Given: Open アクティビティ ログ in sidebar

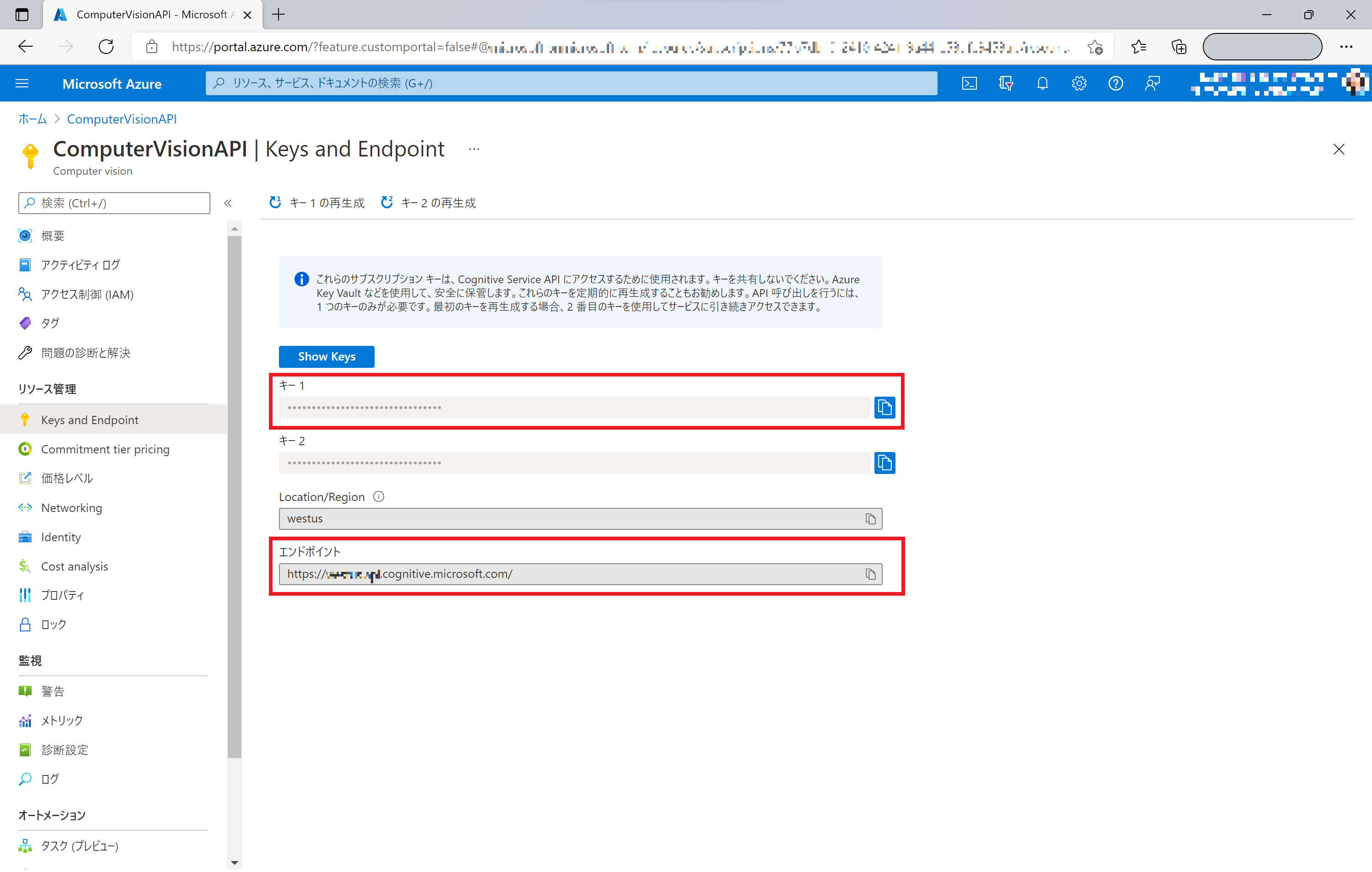Looking at the screenshot, I should tap(114, 265).
